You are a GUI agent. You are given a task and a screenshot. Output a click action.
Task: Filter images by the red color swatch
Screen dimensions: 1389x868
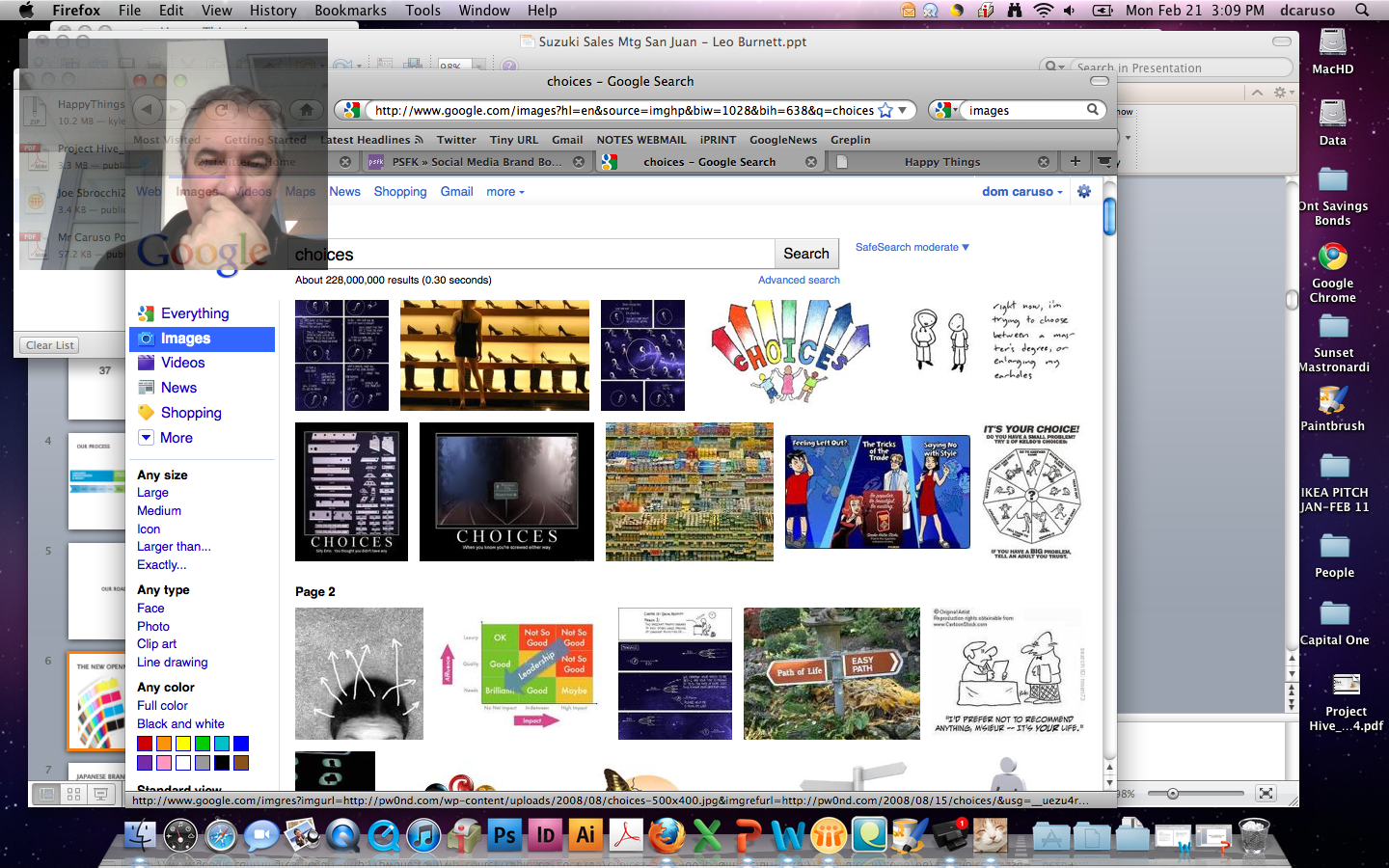coord(145,744)
